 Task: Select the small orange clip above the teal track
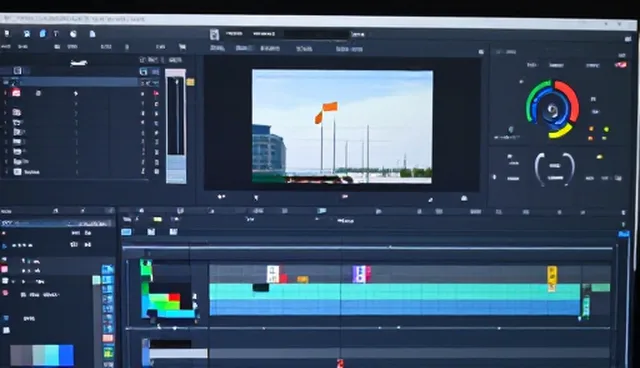(303, 279)
